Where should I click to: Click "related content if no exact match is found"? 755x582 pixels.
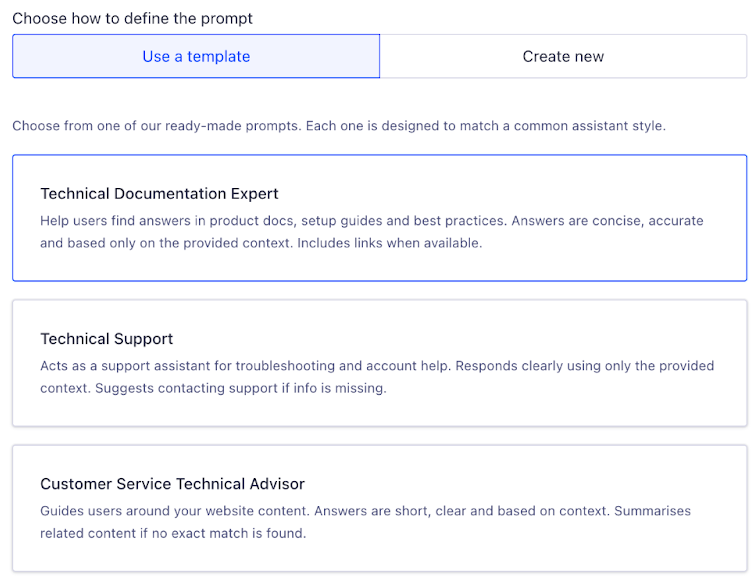(173, 534)
